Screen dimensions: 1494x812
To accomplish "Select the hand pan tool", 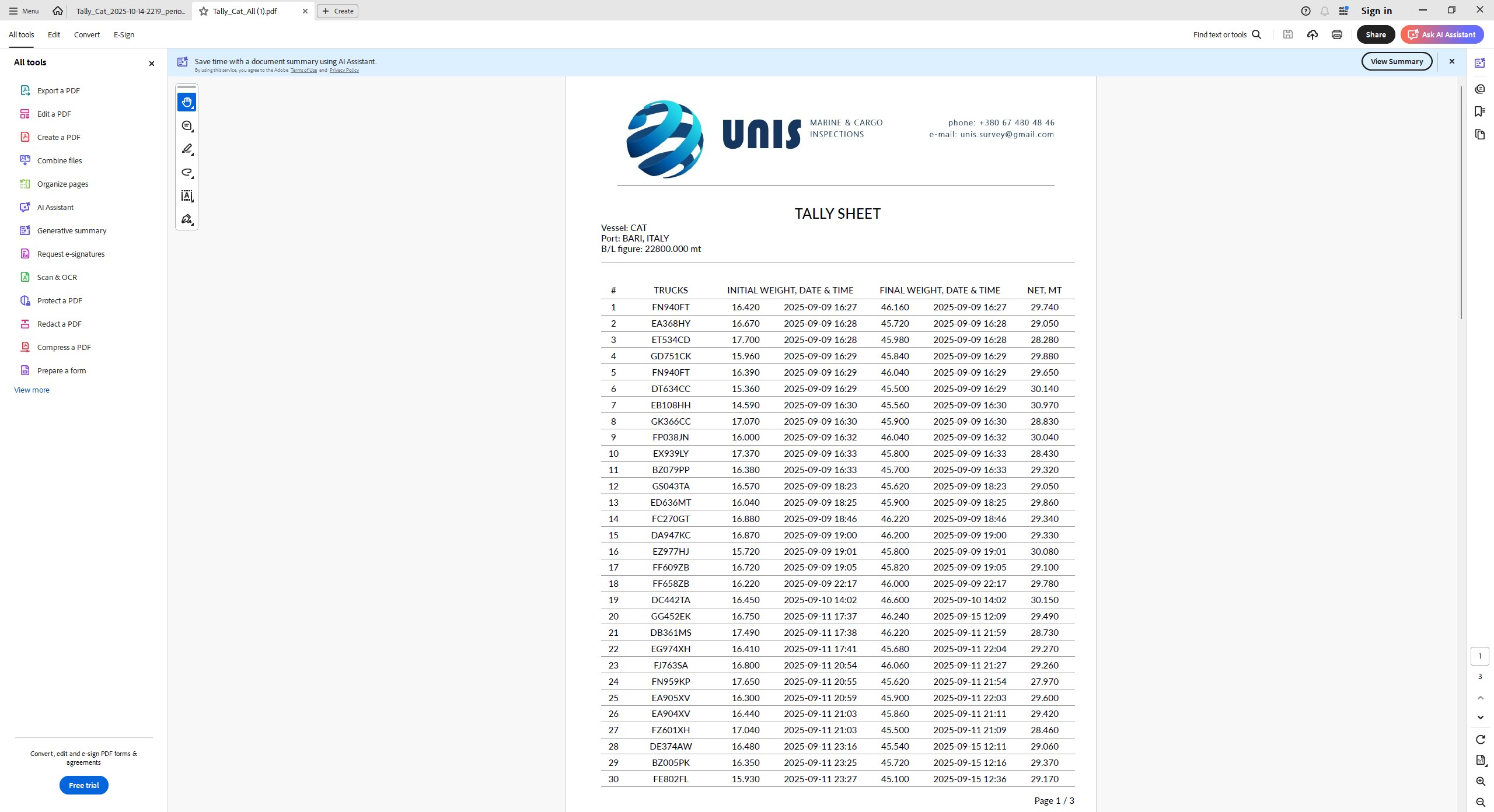I will 187,102.
